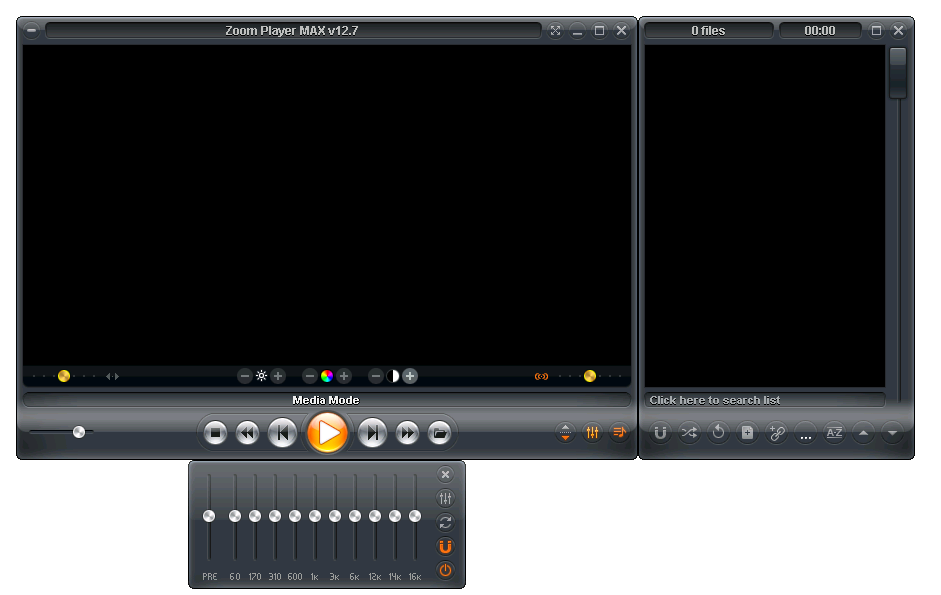Click the 0 files counter in the playlist header
The image size is (941, 595).
708,31
